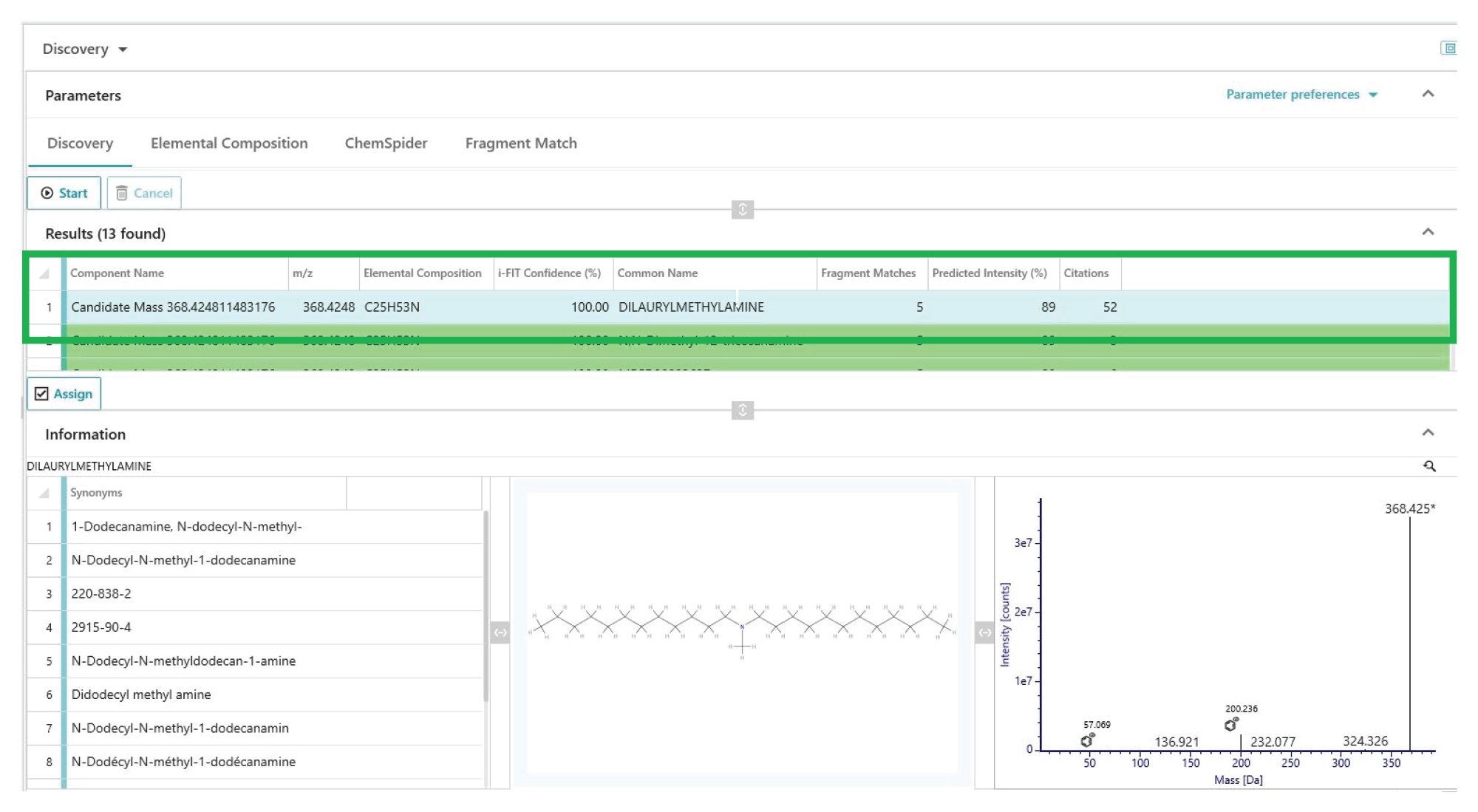This screenshot has height=812, width=1478.
Task: Collapse the Parameters panel chevron
Action: pos(1429,95)
